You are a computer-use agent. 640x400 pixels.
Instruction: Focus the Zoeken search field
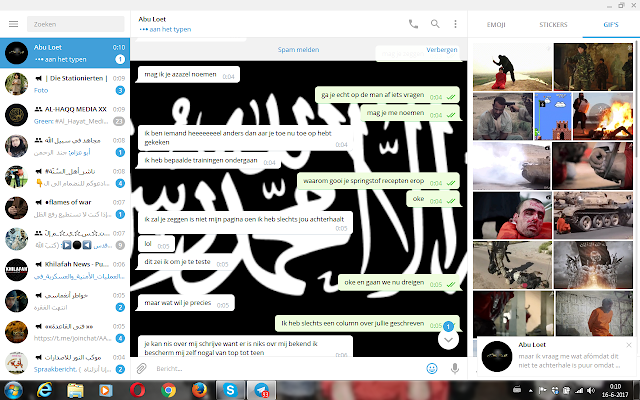76,24
